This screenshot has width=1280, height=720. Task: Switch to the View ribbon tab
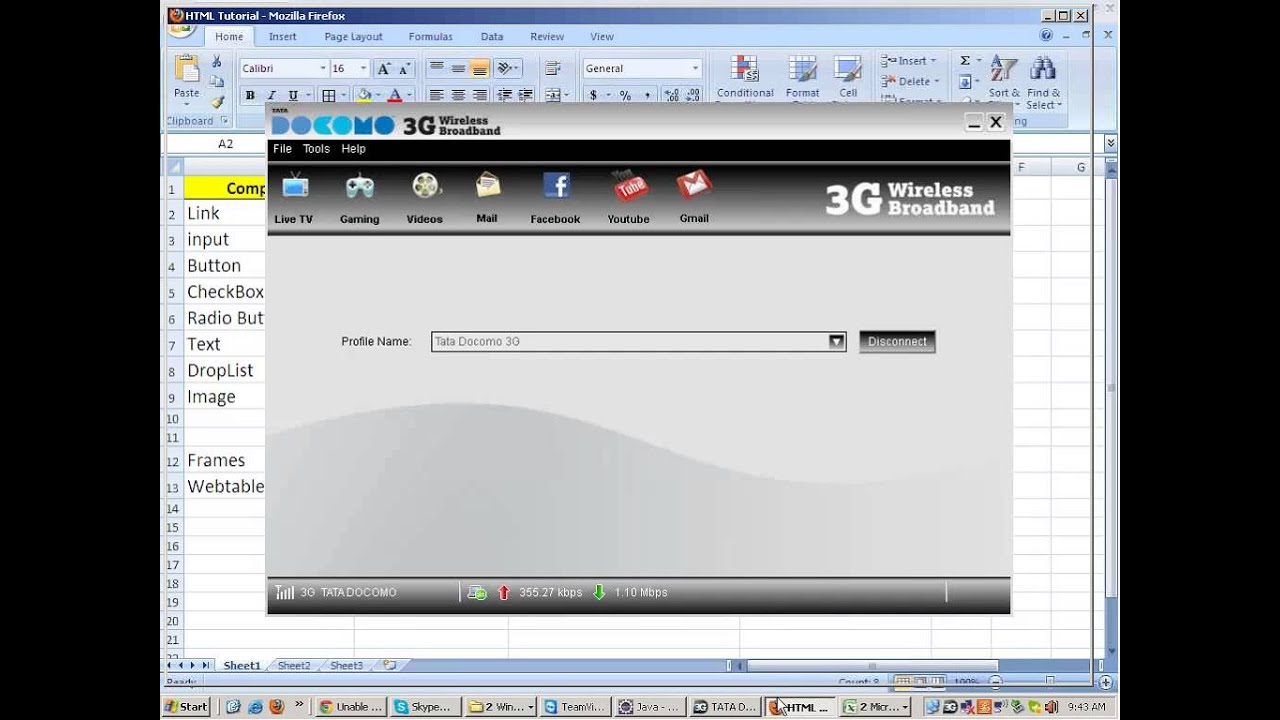point(602,37)
